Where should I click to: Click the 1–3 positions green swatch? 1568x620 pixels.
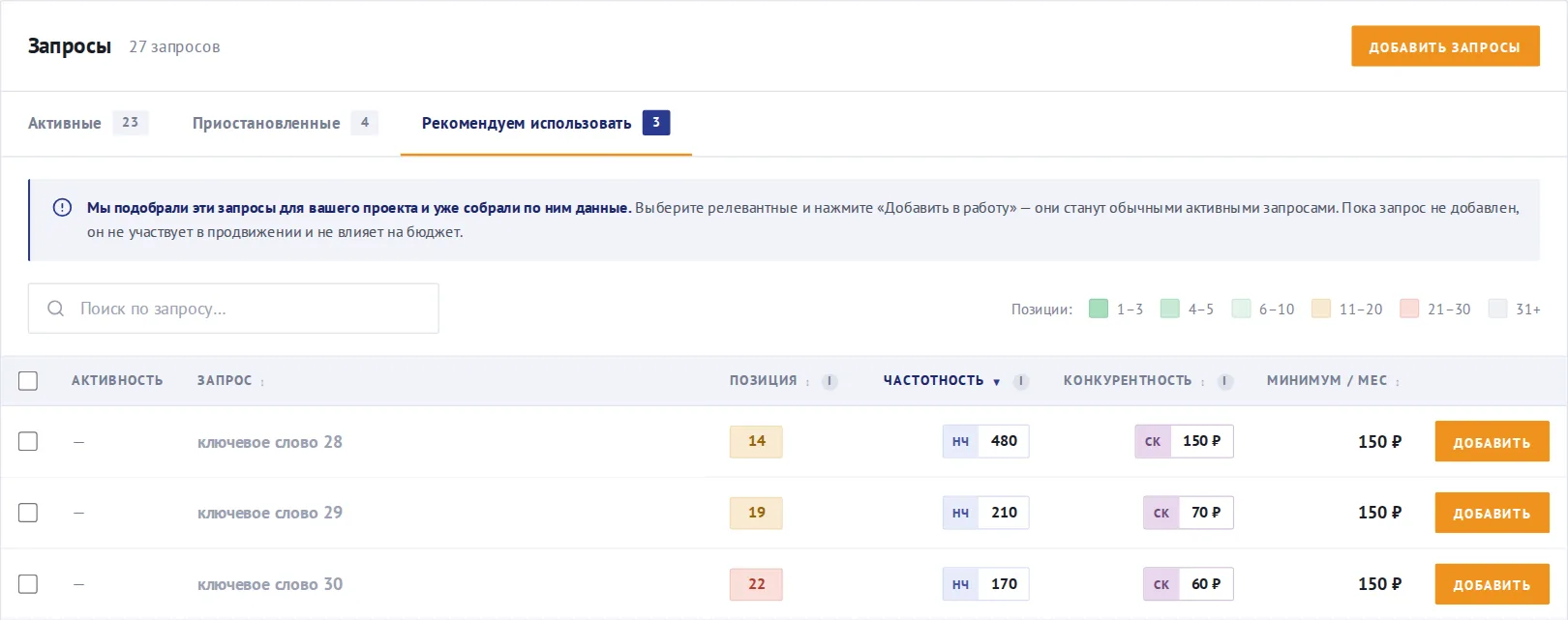point(1099,309)
